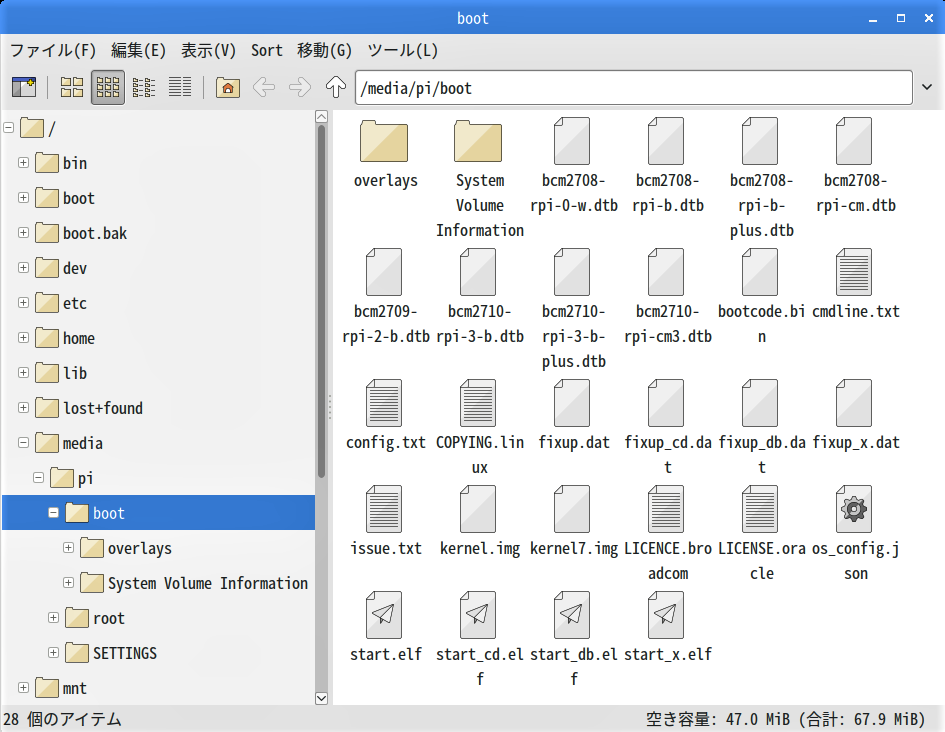Expand the dev folder in tree
Viewport: 945px width, 732px height.
24,267
